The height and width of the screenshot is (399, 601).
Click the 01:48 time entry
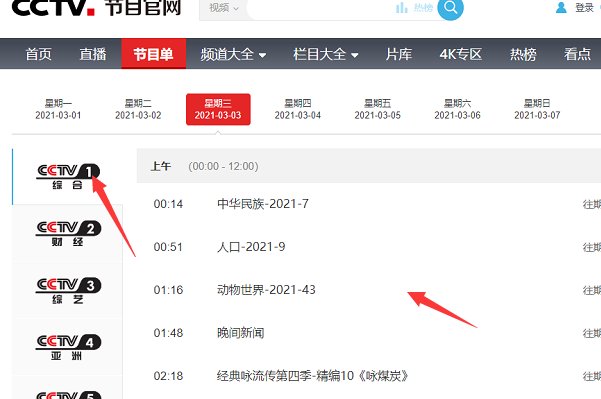click(168, 333)
